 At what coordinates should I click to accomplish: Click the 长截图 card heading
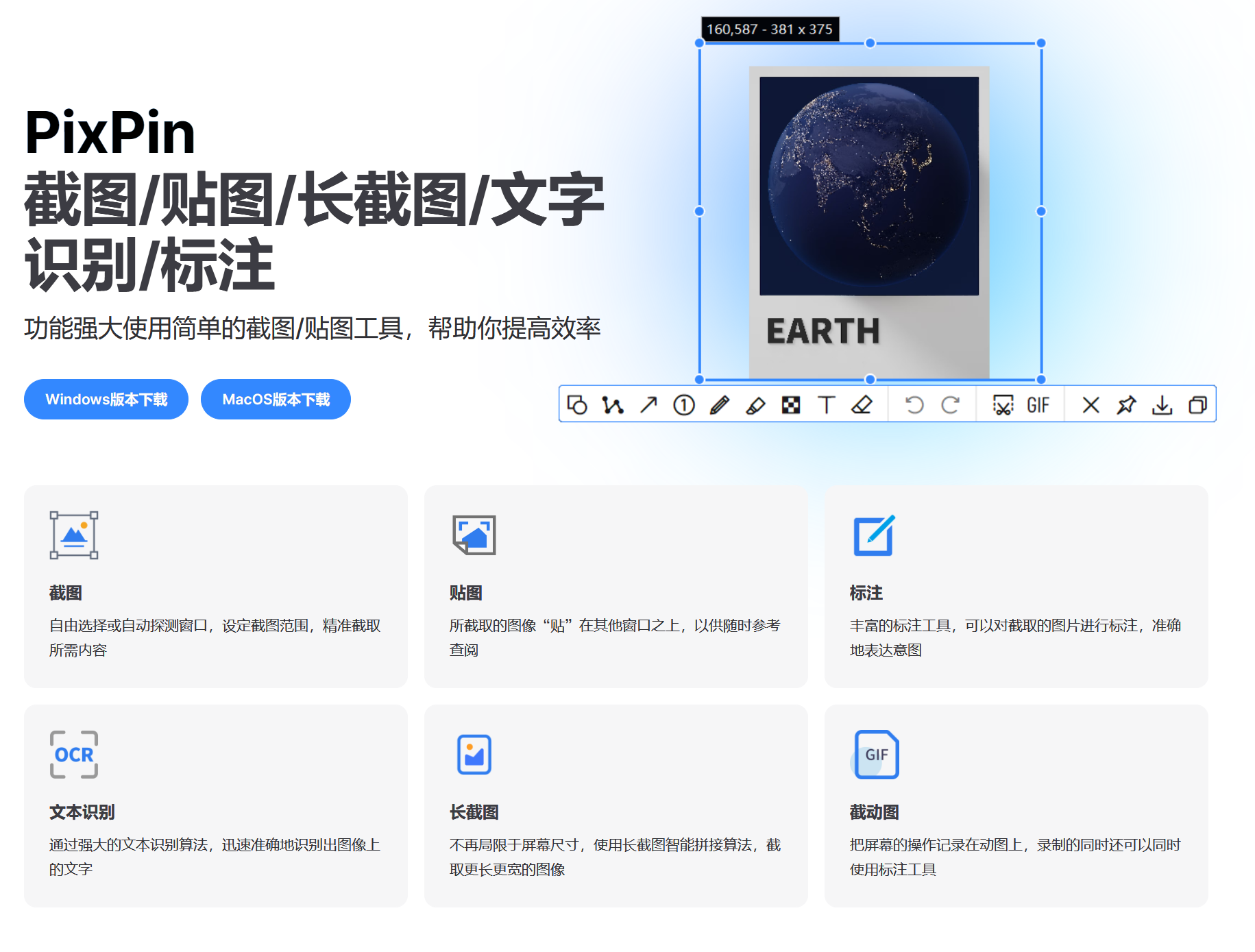tap(474, 812)
